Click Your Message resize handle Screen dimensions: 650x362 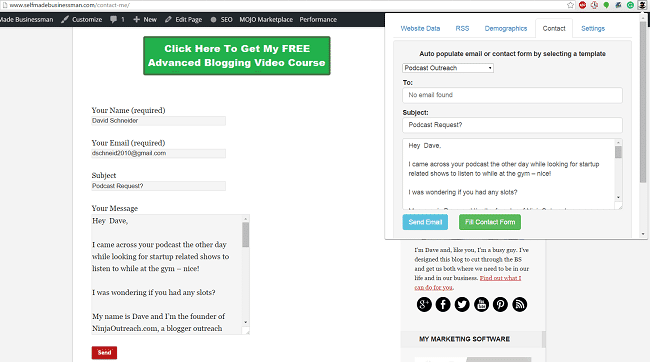pos(246,331)
